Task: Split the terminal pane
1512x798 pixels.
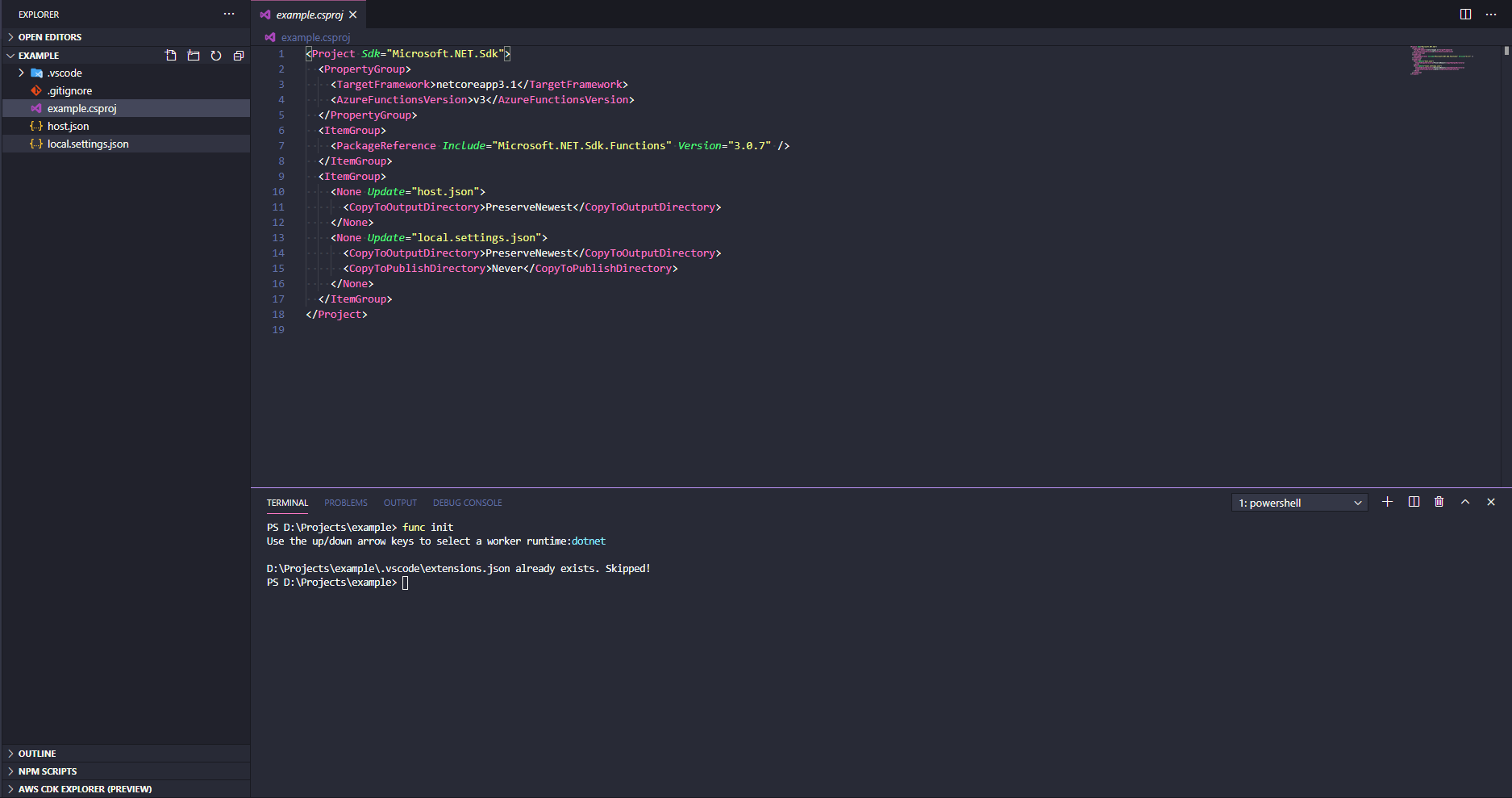Action: click(1414, 502)
